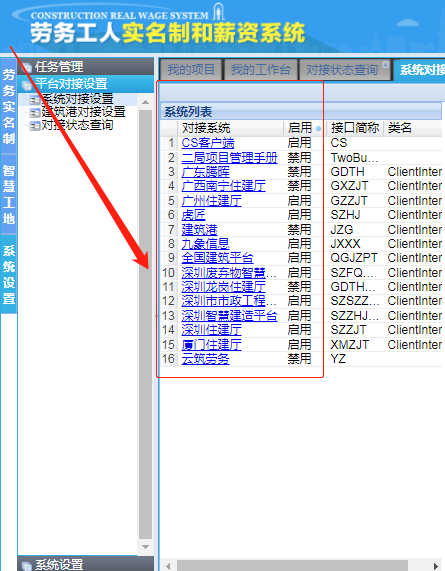The width and height of the screenshot is (445, 571).
Task: Click the 系统设置 panel icon
Action: point(26,566)
